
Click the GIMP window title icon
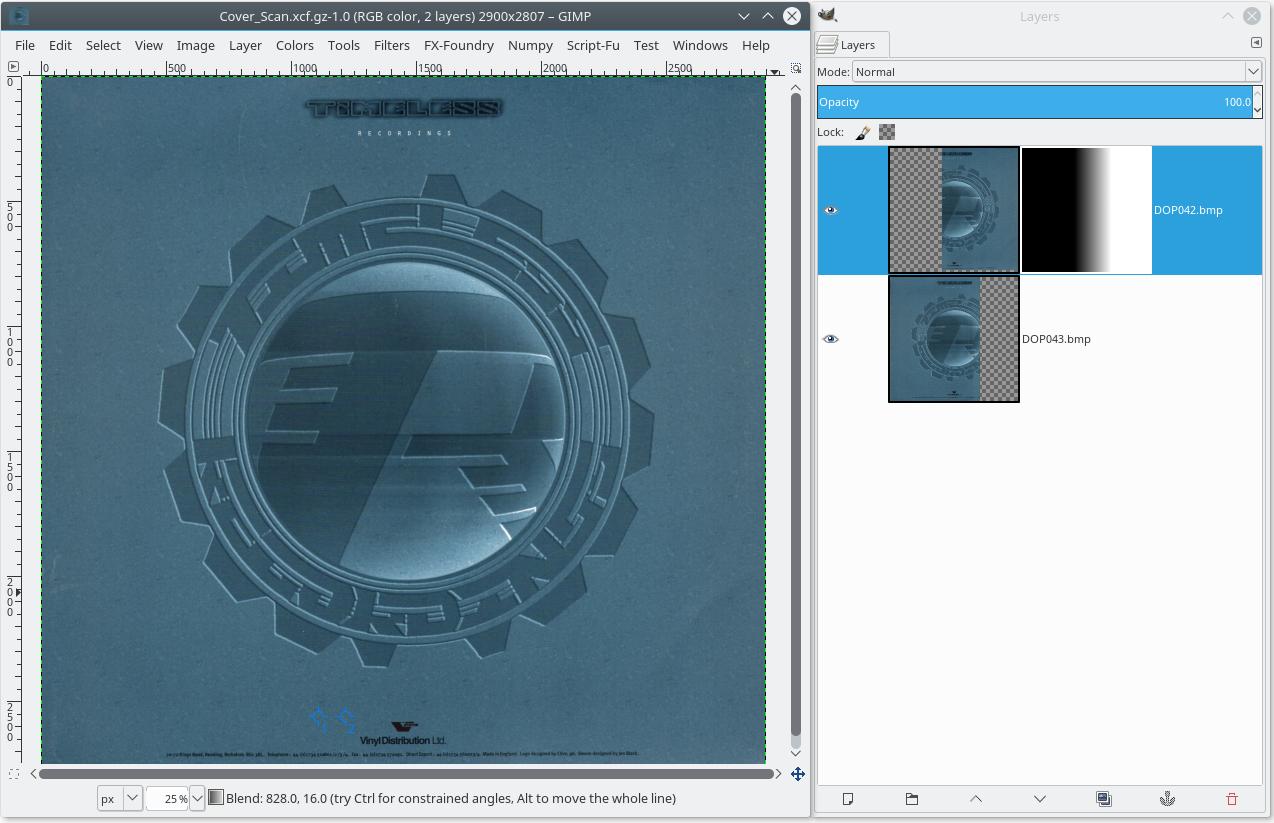[x=17, y=16]
